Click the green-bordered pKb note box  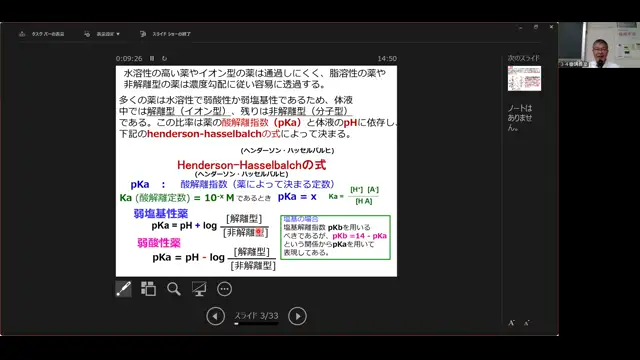(x=335, y=237)
